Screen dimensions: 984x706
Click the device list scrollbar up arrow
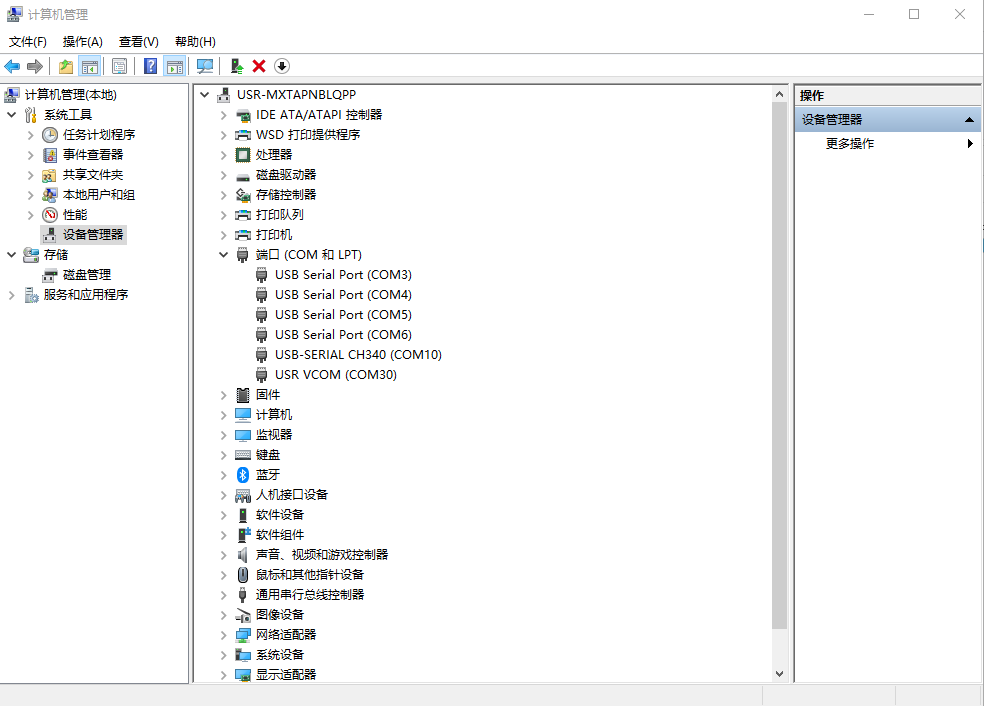(779, 94)
